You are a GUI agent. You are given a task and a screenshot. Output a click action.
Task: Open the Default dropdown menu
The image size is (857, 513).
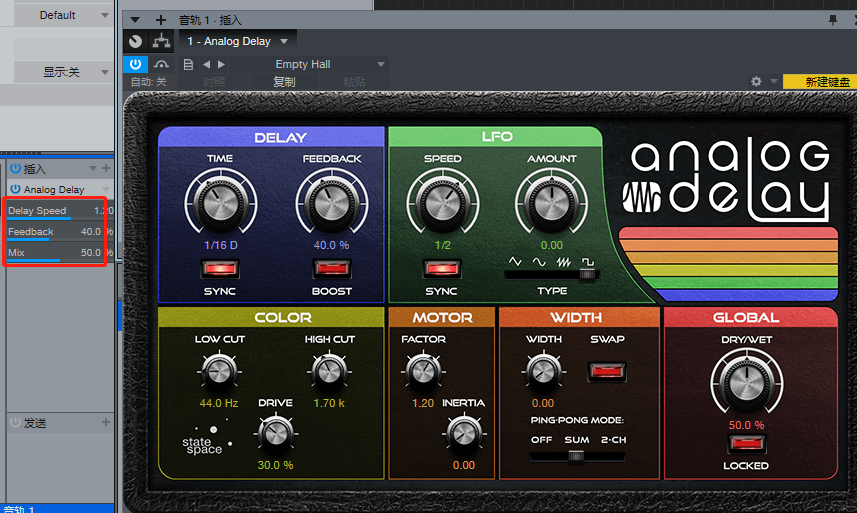[x=62, y=15]
